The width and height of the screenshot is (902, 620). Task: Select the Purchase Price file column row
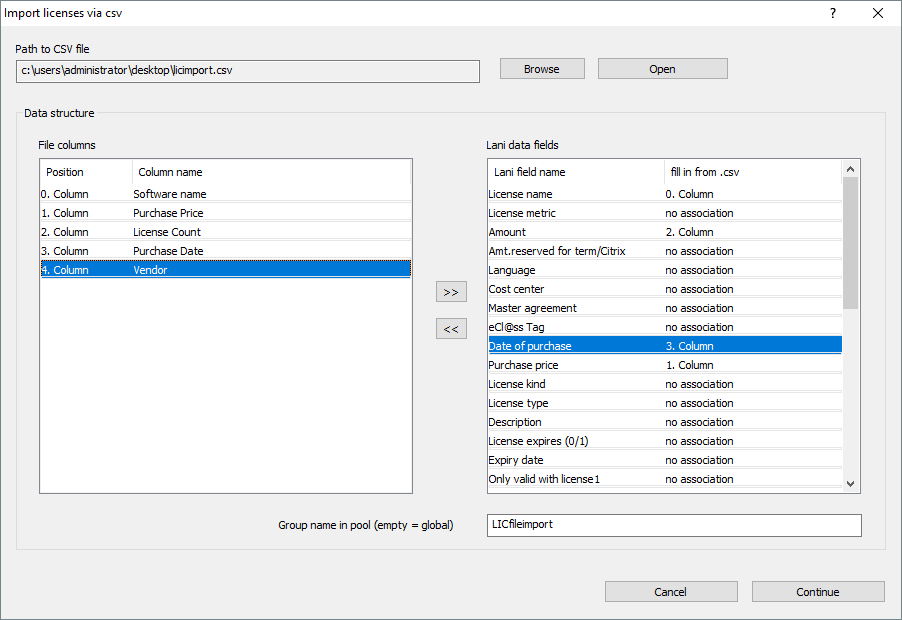225,213
